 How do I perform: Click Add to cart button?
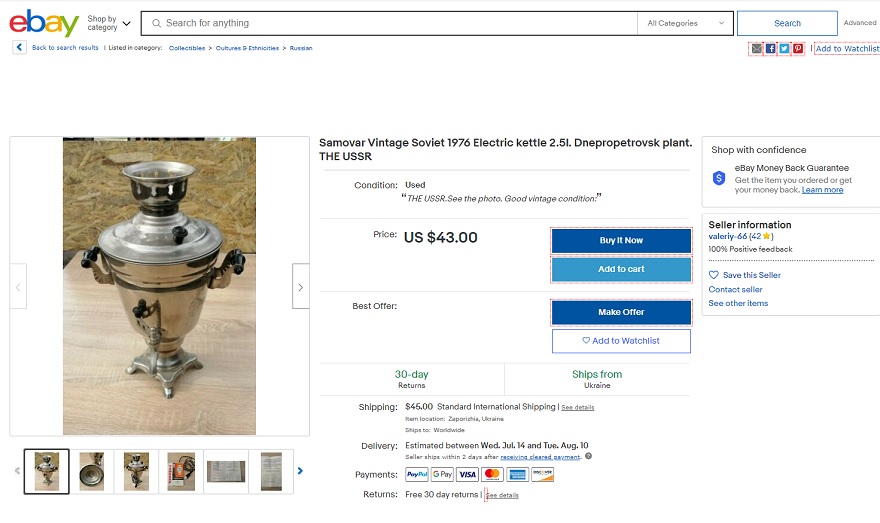(621, 269)
